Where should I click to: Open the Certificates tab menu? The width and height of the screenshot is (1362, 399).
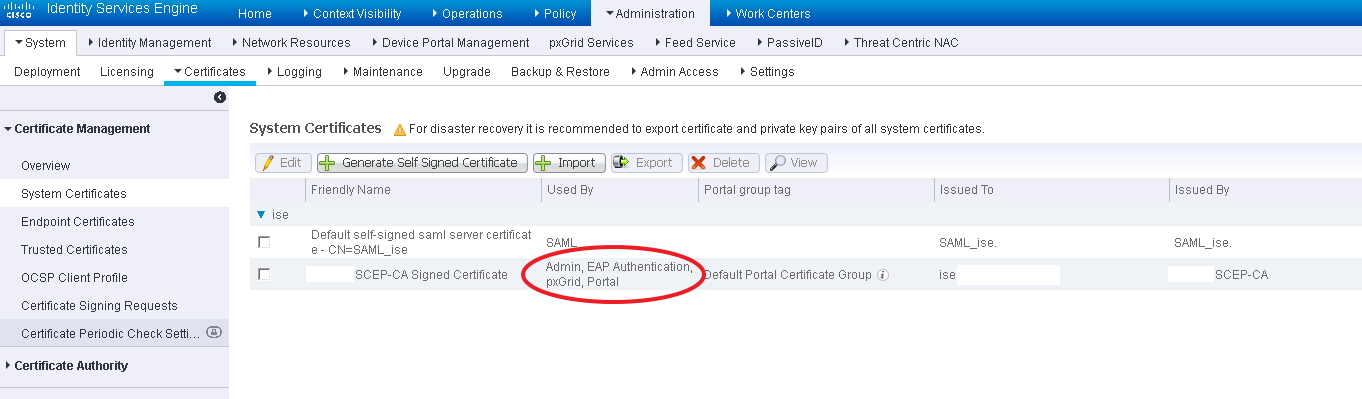pyautogui.click(x=209, y=72)
